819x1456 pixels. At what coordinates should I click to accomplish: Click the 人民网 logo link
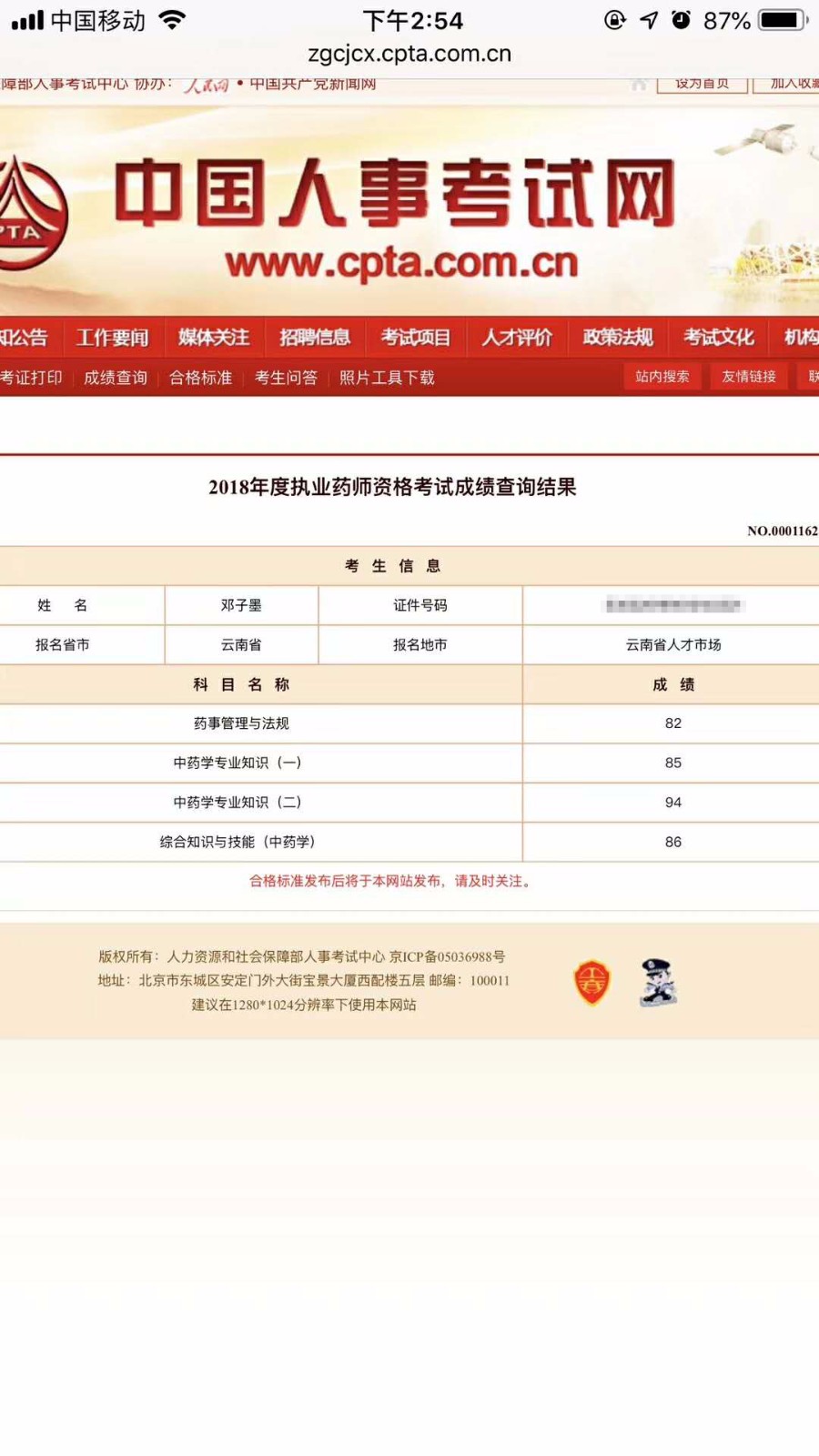[206, 86]
